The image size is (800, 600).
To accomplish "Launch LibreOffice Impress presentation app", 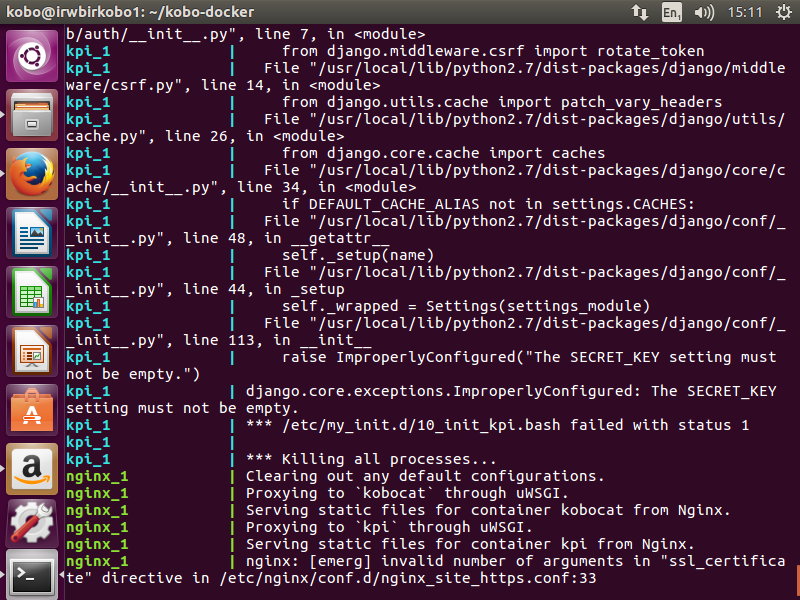I will click(x=32, y=352).
